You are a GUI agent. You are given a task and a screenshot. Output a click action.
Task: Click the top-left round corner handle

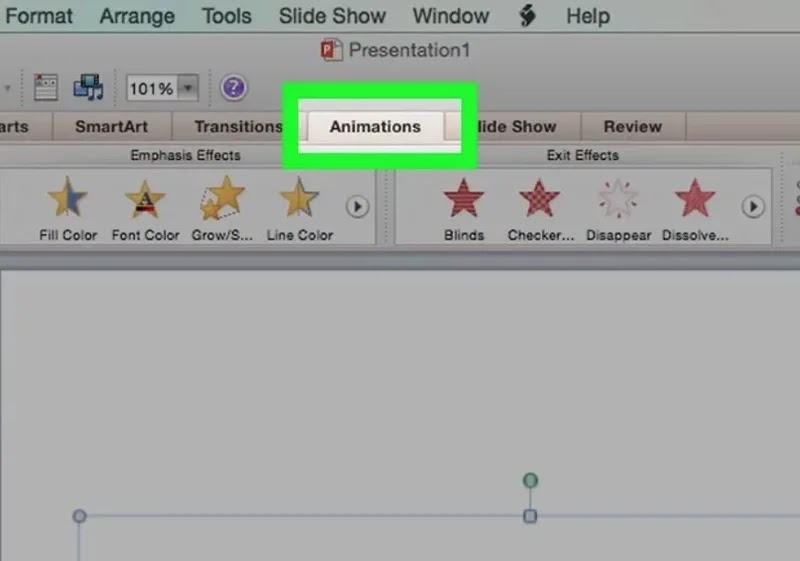pos(79,516)
